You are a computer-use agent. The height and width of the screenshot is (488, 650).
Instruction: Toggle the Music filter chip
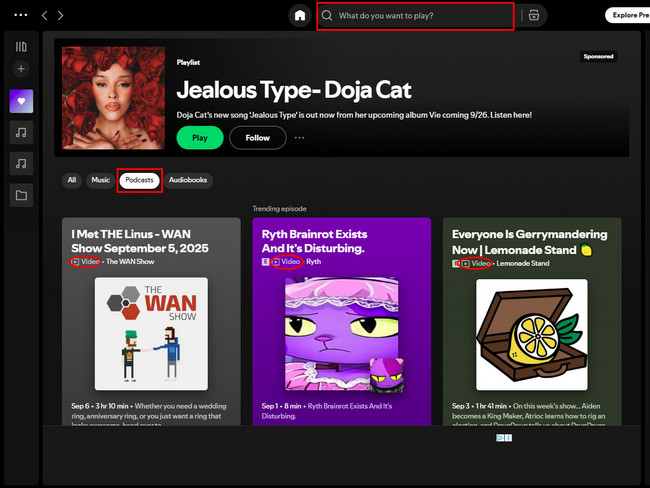tap(100, 180)
